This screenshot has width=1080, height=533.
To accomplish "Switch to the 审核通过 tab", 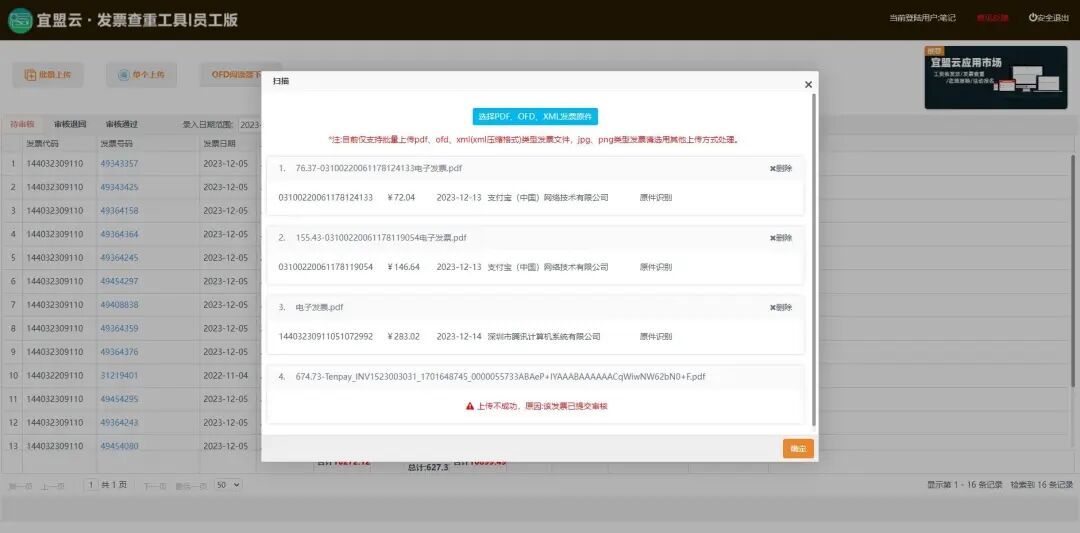I will [x=122, y=125].
